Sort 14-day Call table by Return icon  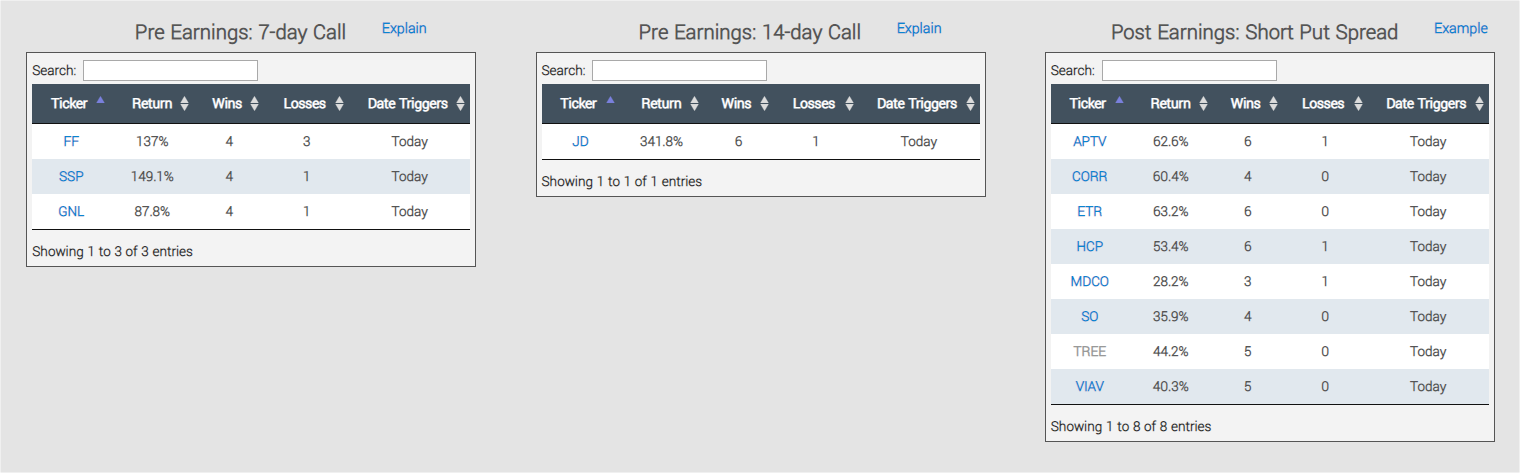click(x=694, y=104)
